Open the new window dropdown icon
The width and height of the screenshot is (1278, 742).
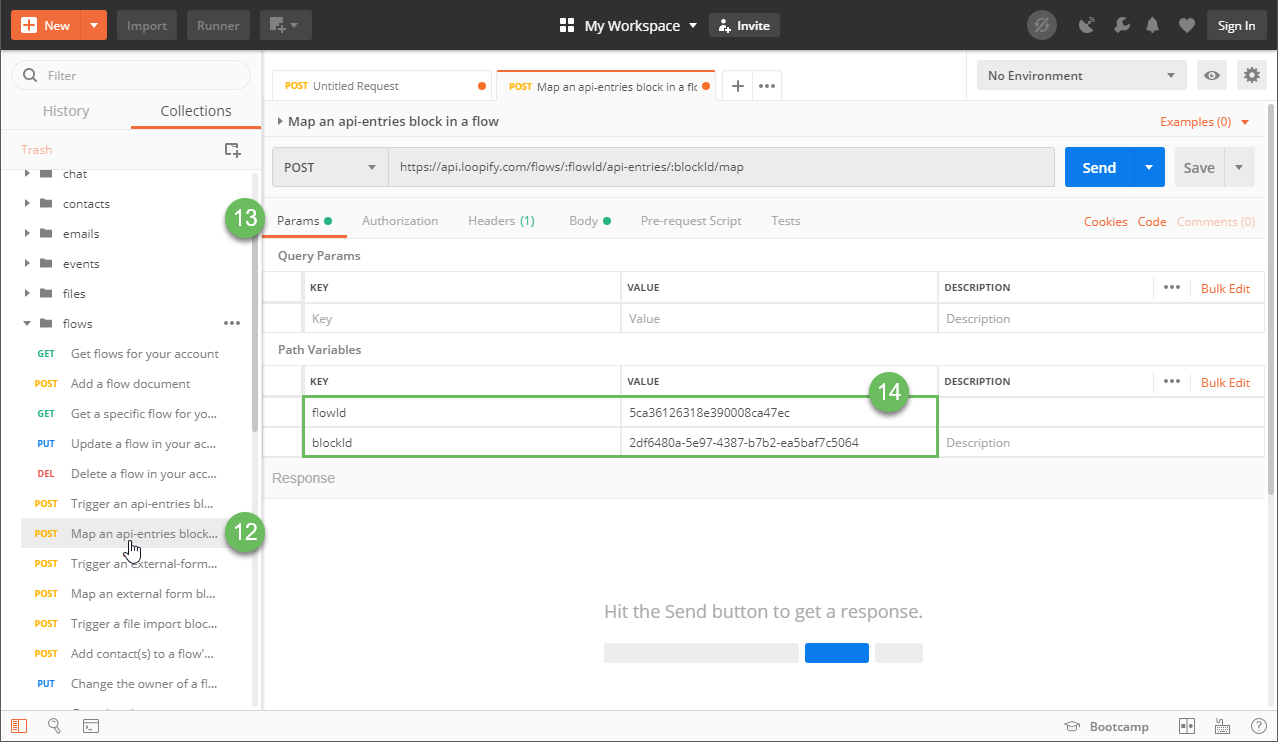point(286,25)
